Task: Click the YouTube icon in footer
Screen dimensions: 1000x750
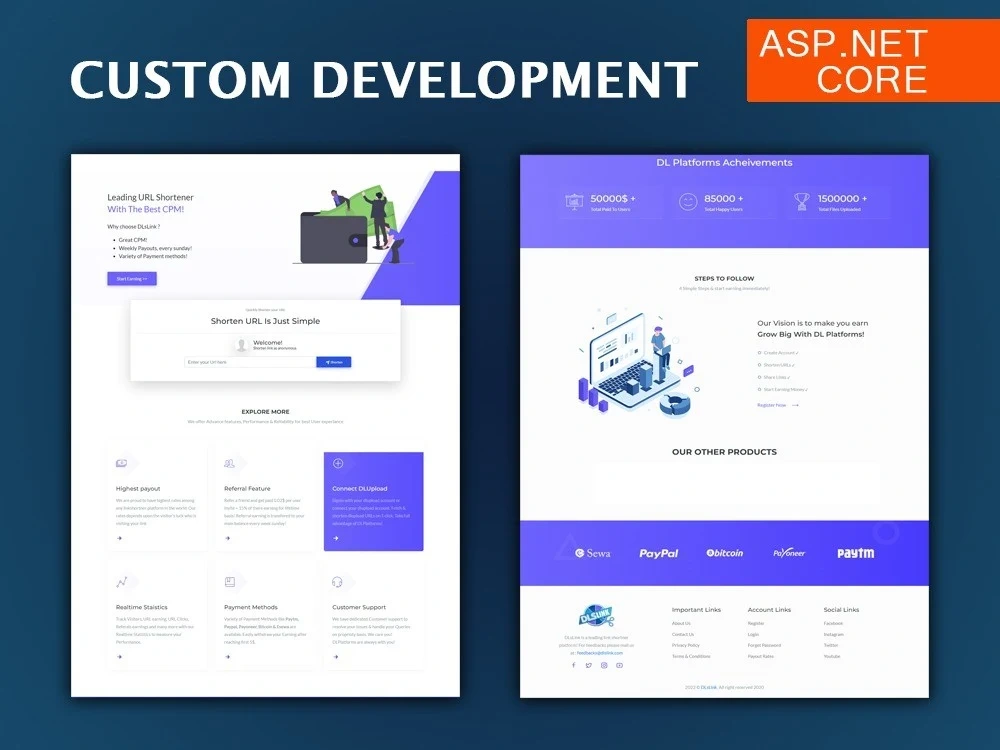Action: click(x=619, y=665)
